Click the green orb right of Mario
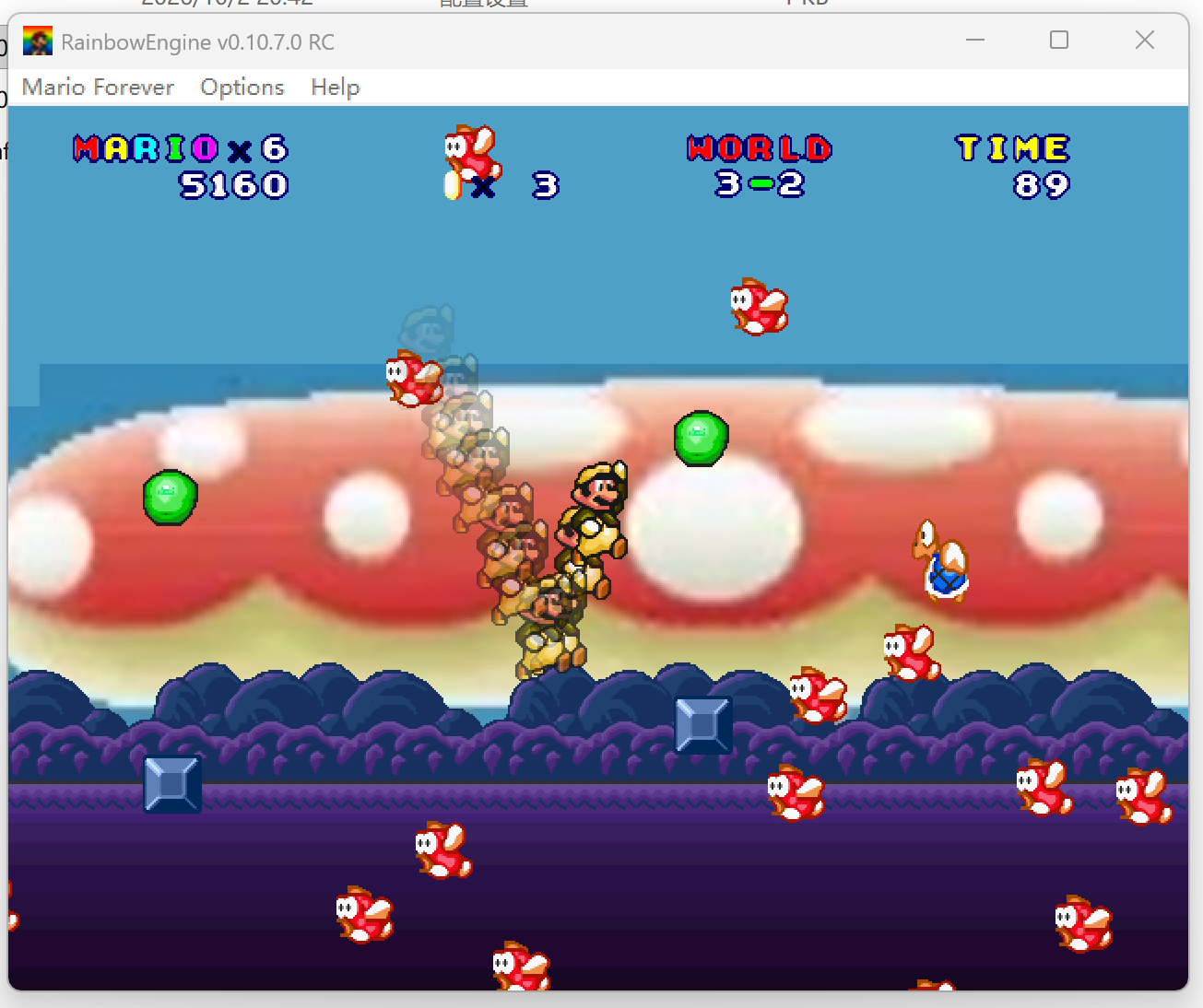Image resolution: width=1203 pixels, height=1008 pixels. 702,439
